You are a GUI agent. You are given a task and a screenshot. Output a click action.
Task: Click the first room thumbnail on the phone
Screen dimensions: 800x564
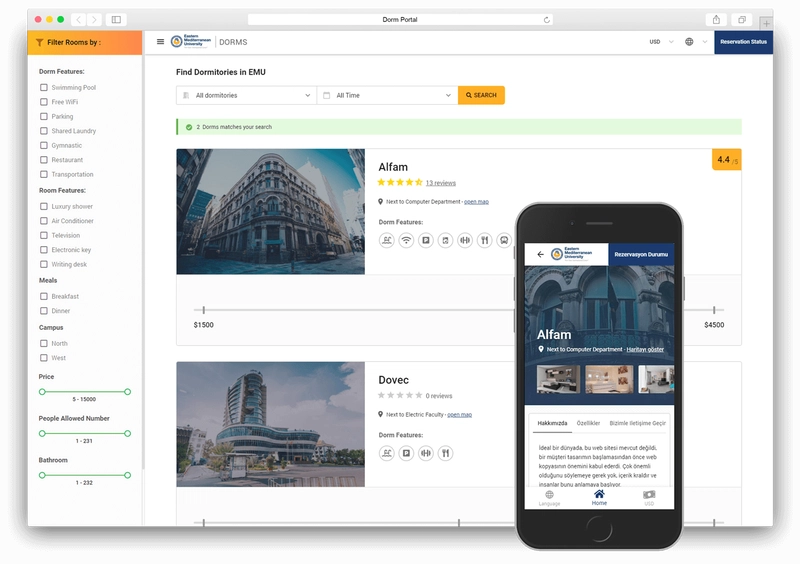pyautogui.click(x=557, y=379)
